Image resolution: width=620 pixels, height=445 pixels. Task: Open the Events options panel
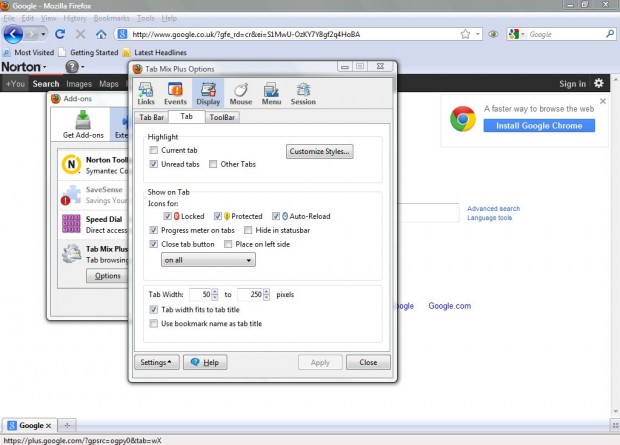175,93
